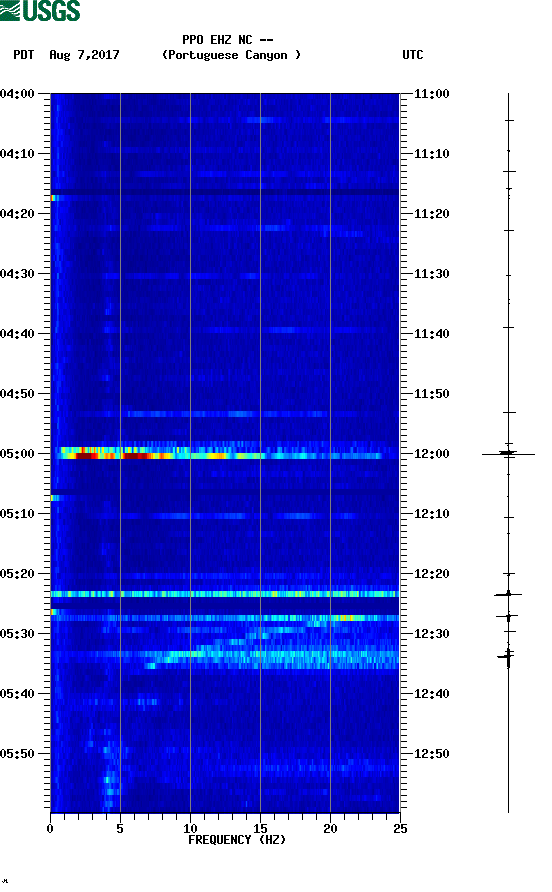Select the station title PPO EHZ NC --
Screen dimensions: 552x892
(x=228, y=40)
